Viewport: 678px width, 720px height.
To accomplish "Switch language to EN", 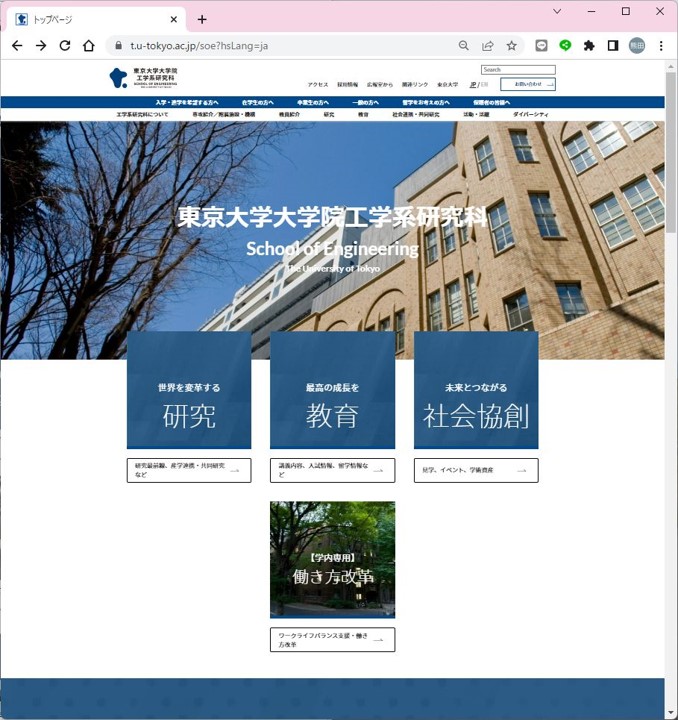I will [484, 84].
